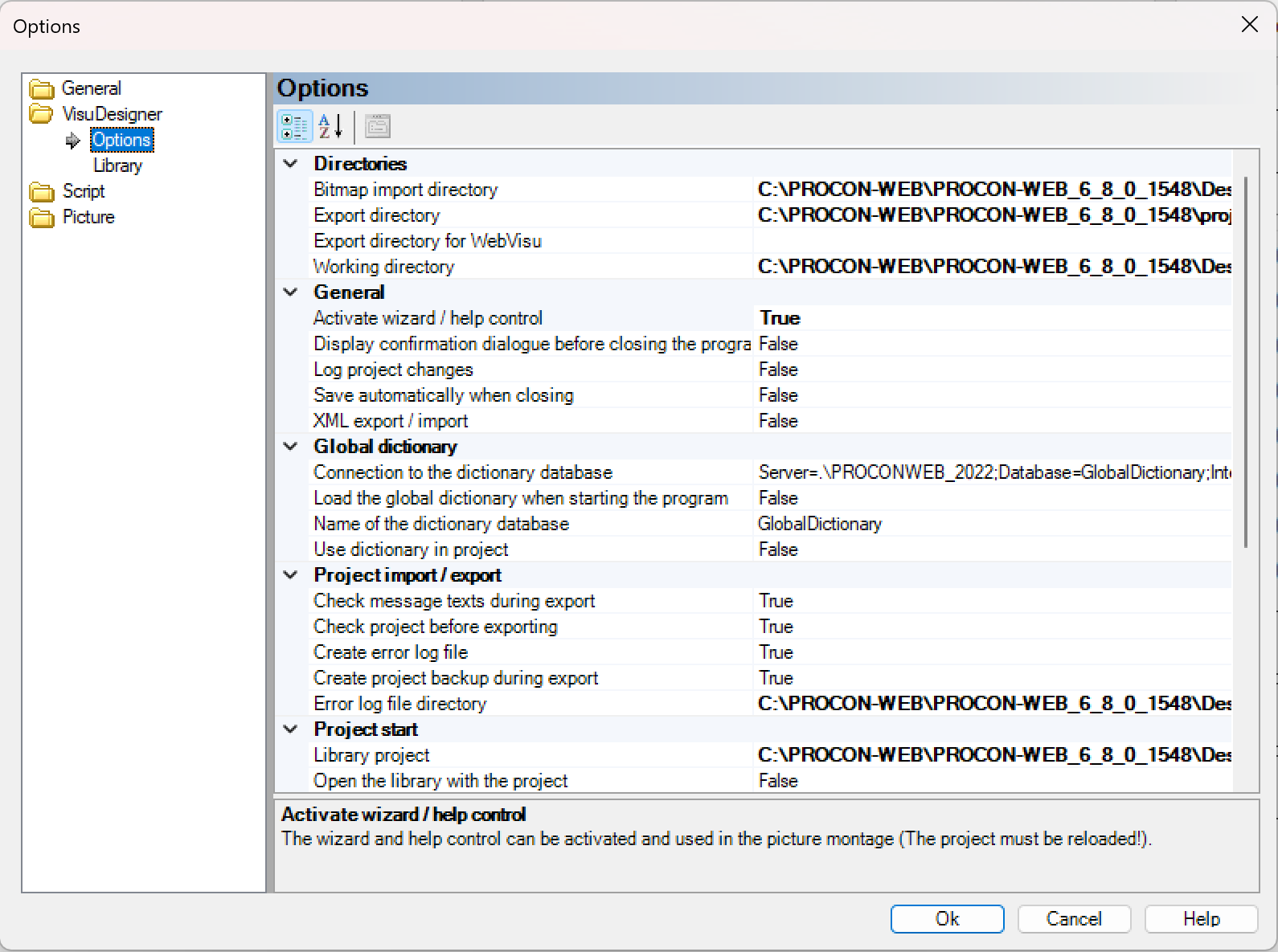The height and width of the screenshot is (952, 1278).
Task: Select the Log project changes label
Action: (x=393, y=370)
